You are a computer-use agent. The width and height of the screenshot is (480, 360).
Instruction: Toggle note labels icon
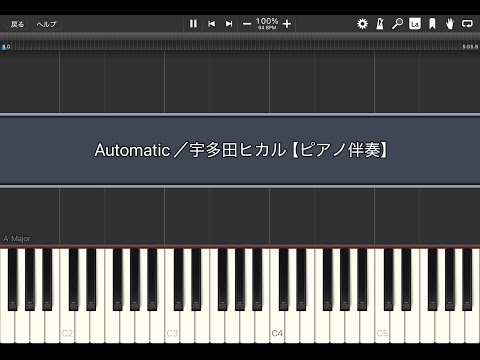coord(415,24)
